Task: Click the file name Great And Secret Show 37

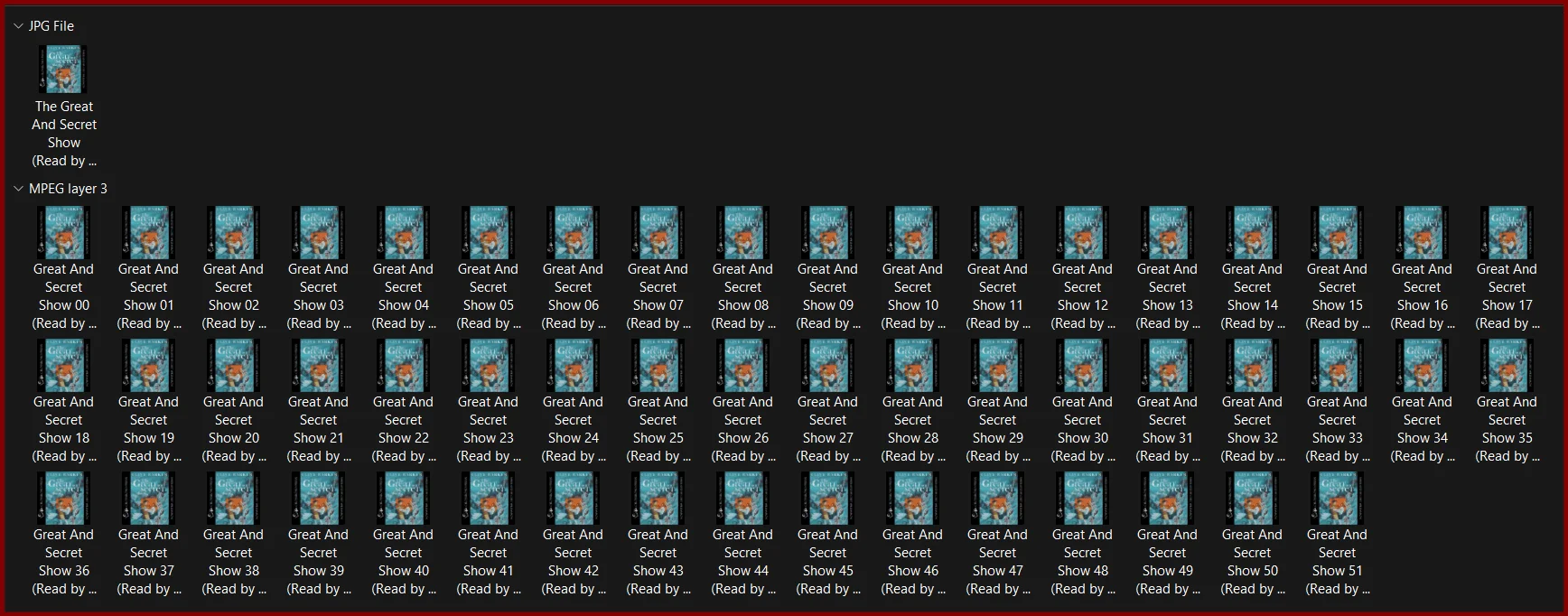Action: (149, 562)
